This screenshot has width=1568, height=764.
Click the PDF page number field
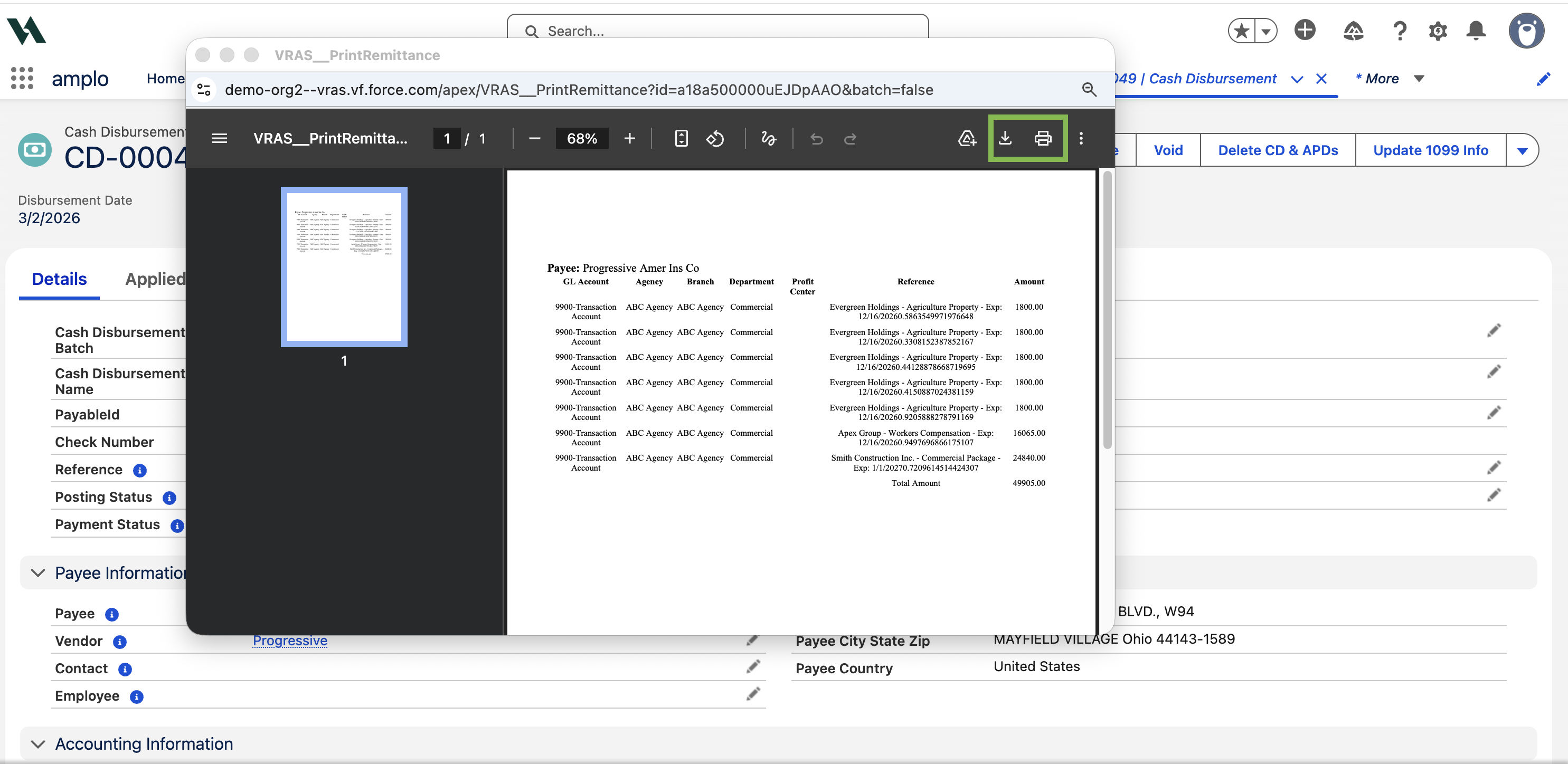coord(447,139)
